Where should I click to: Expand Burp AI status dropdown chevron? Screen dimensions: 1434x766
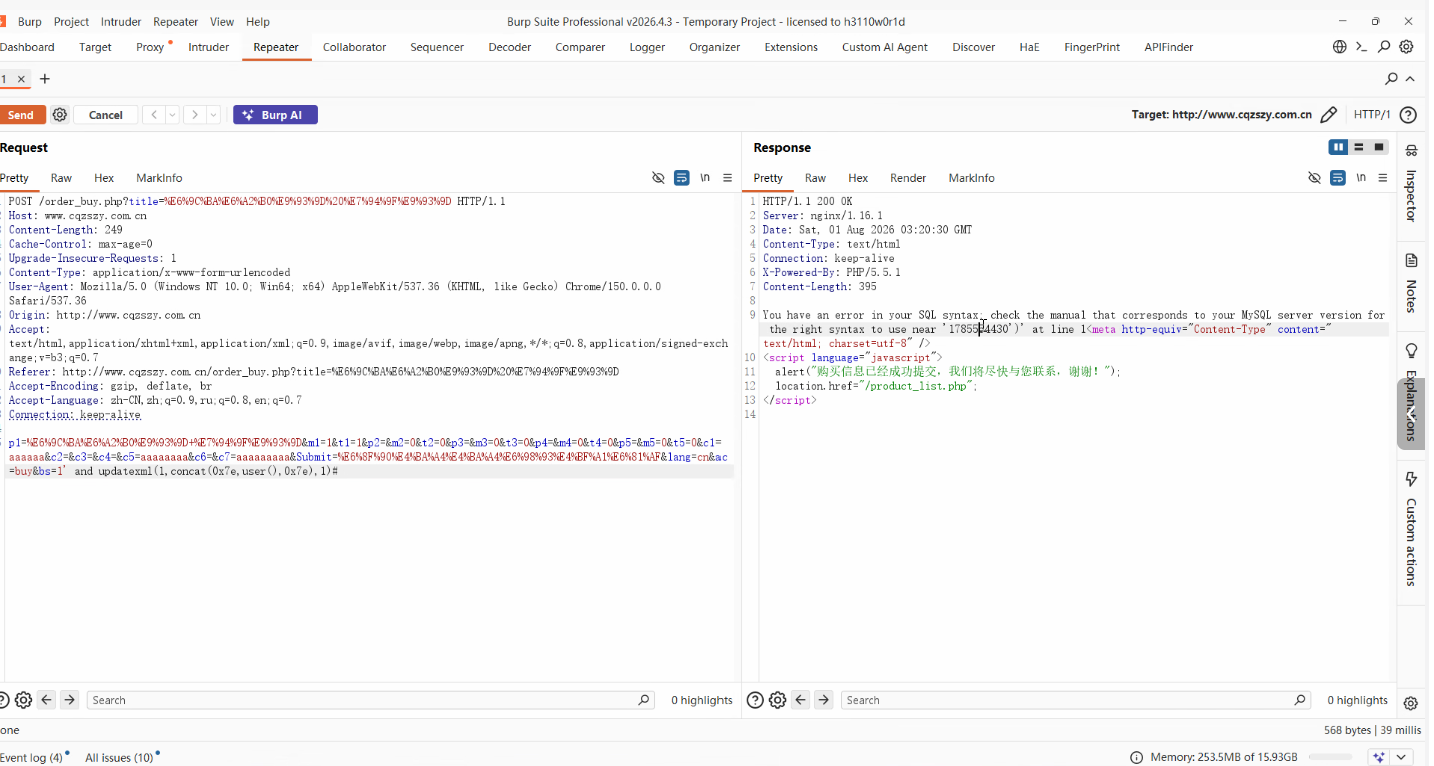(x=1403, y=757)
